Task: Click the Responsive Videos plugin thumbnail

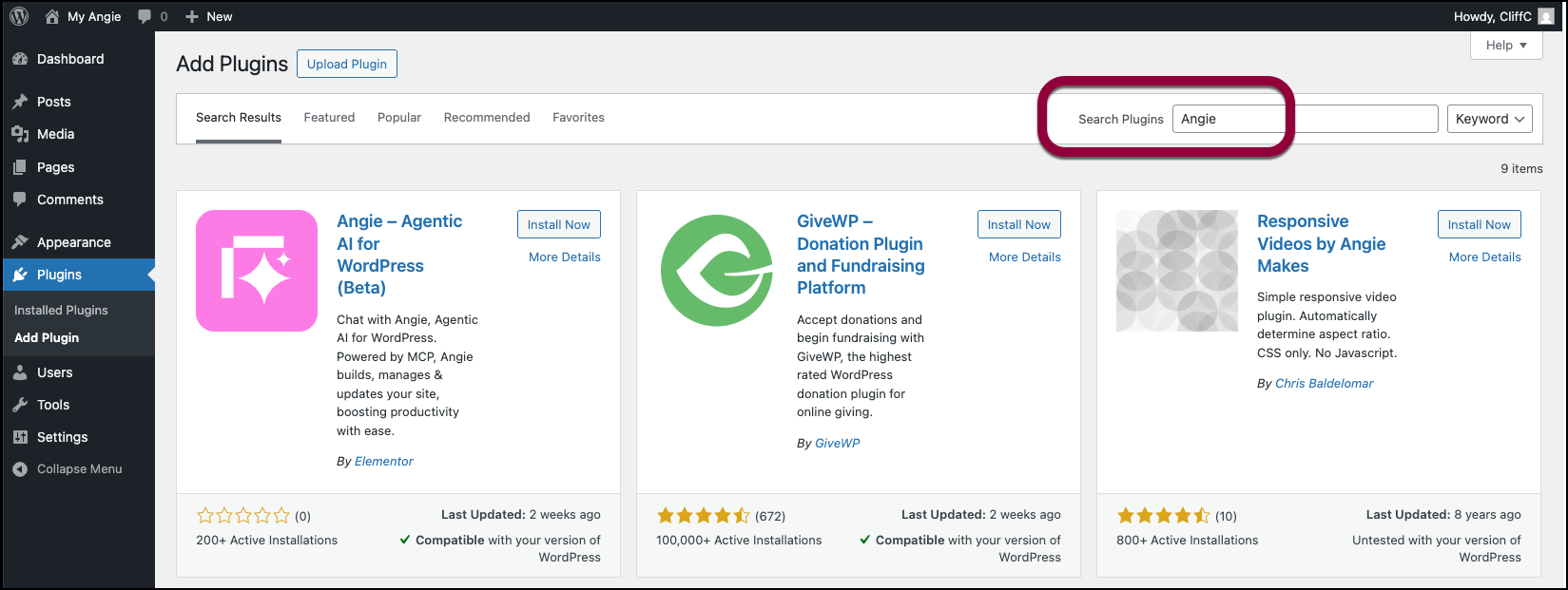Action: [1177, 271]
